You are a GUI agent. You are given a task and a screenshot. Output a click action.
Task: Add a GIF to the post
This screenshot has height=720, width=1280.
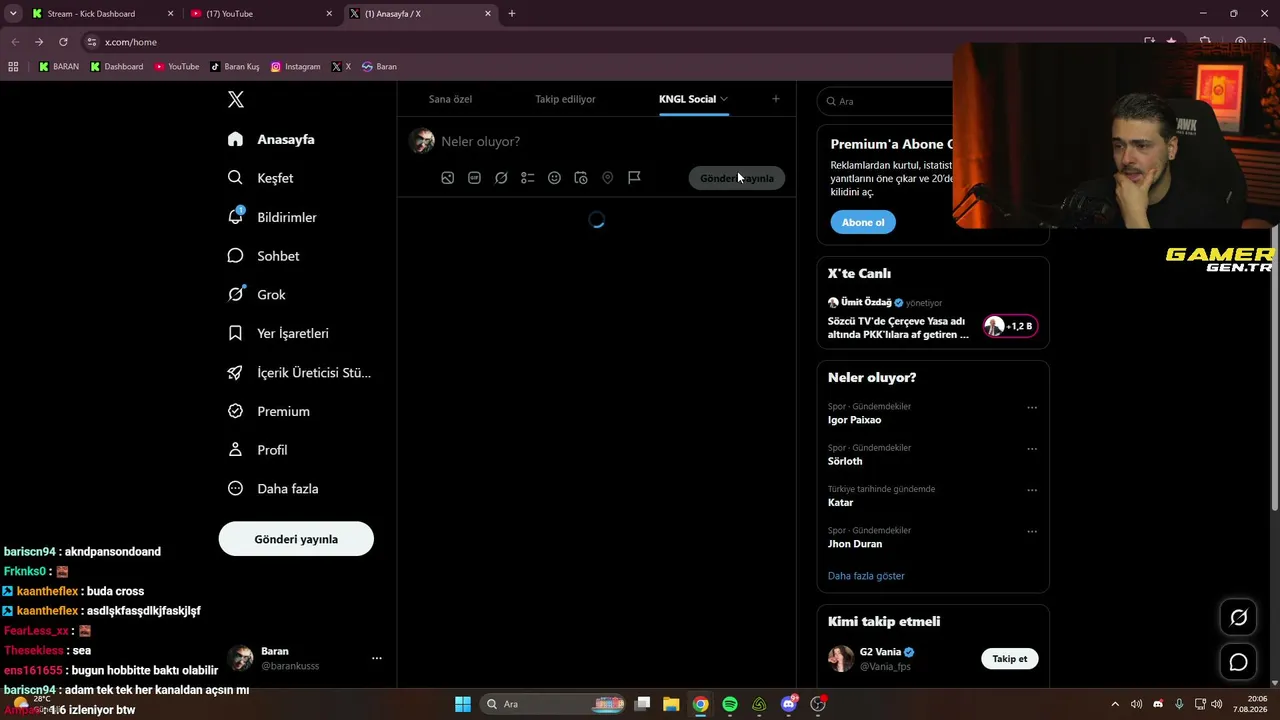pyautogui.click(x=475, y=178)
